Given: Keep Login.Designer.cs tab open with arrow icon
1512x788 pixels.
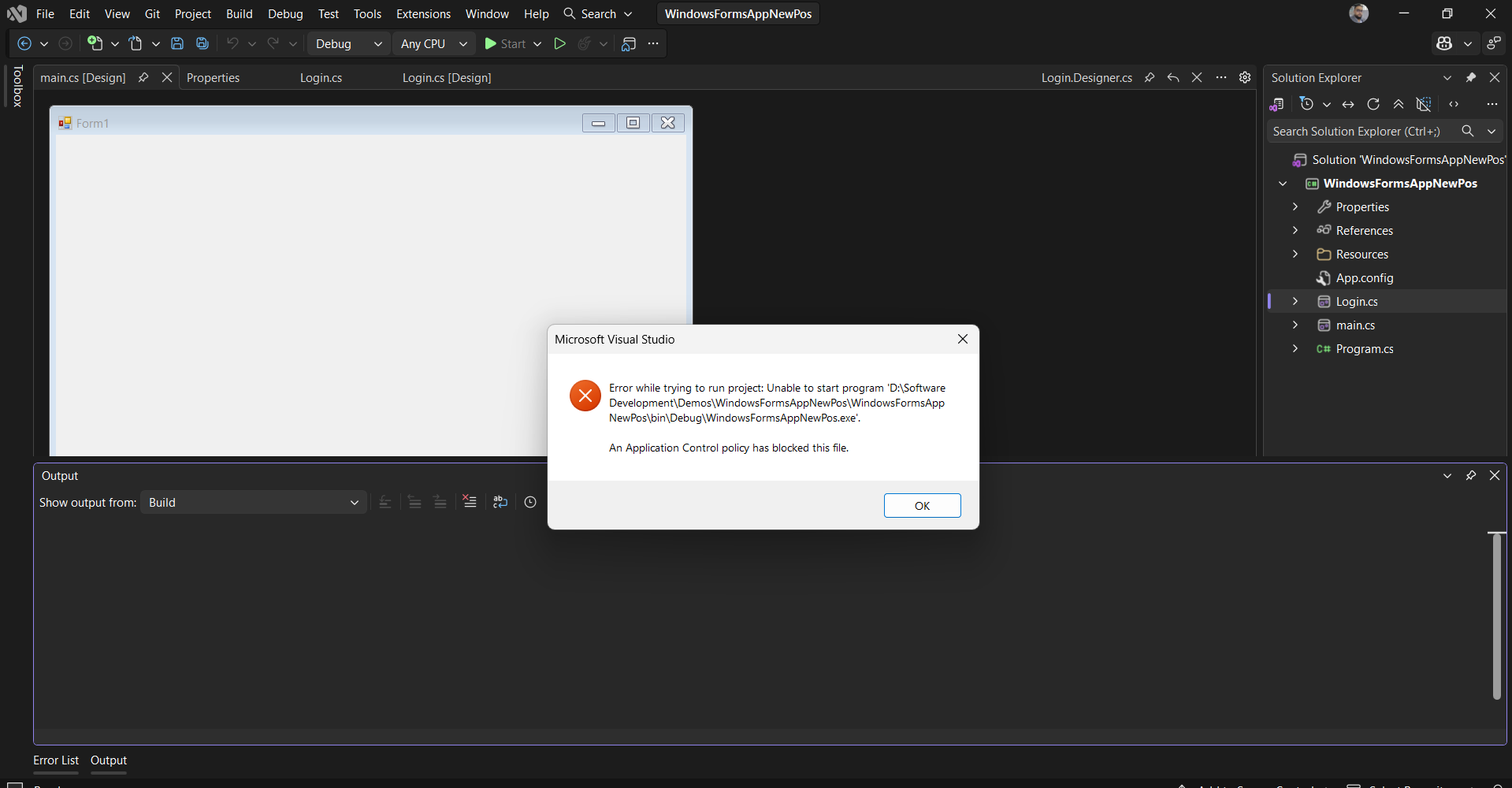Looking at the screenshot, I should point(1173,77).
